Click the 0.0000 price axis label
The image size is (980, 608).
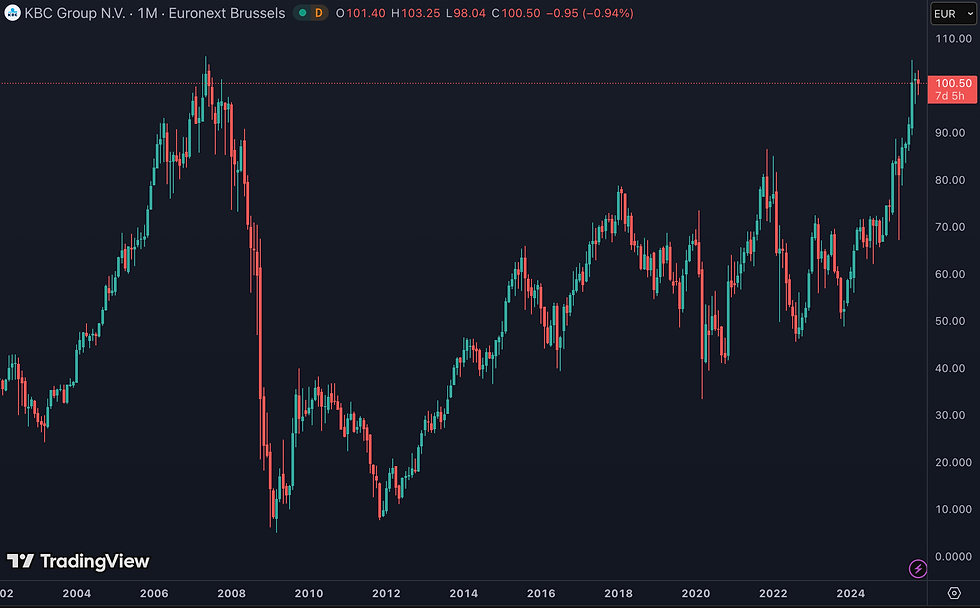coord(953,557)
